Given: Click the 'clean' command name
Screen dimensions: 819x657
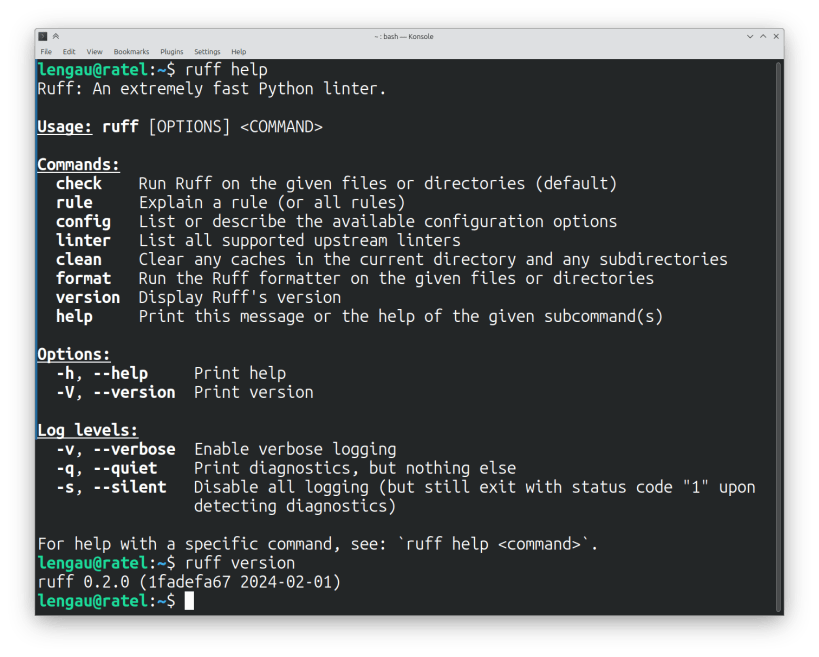Looking at the screenshot, I should click(79, 260).
